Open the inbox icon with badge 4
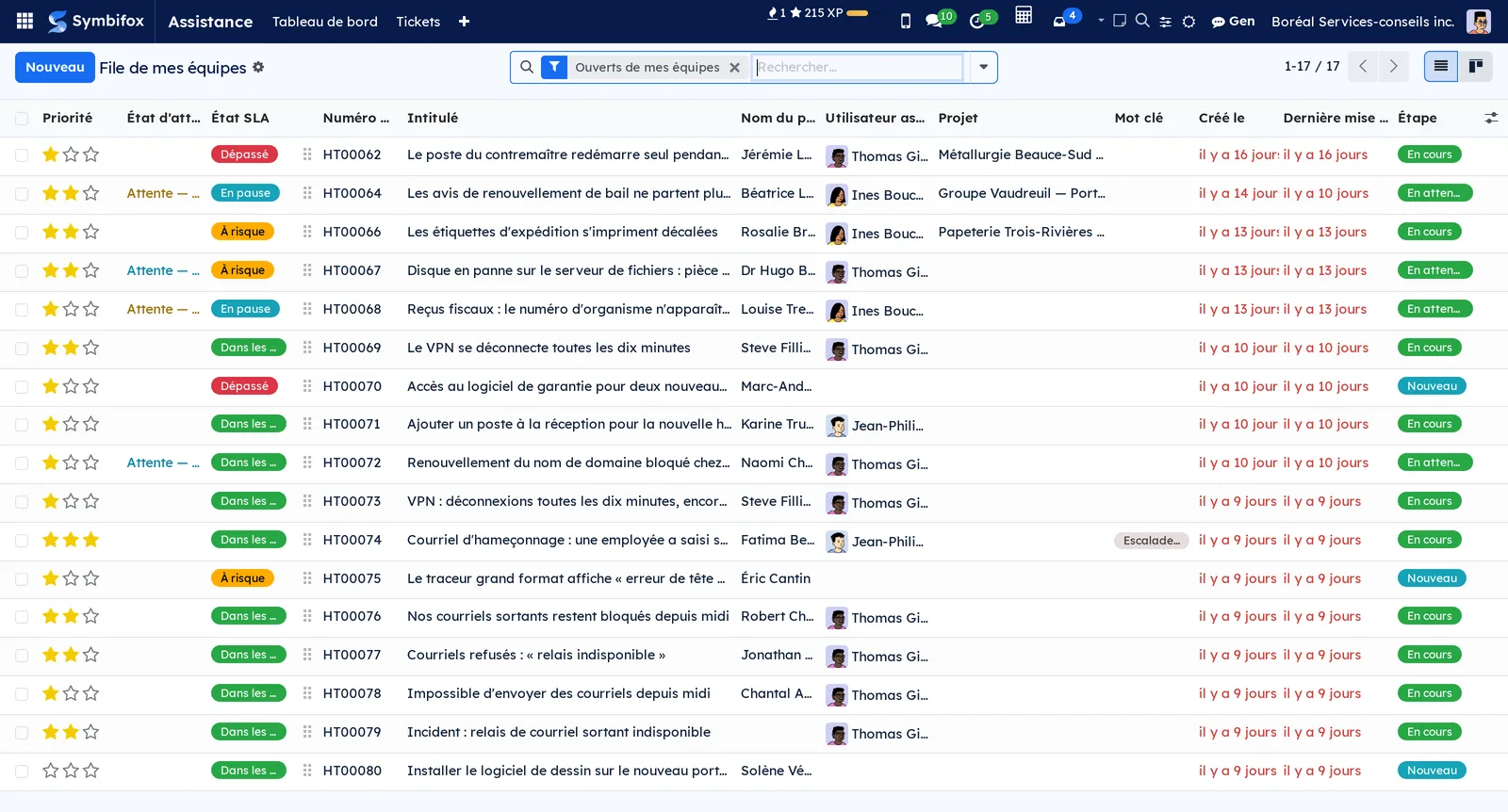This screenshot has width=1508, height=812. [1064, 20]
